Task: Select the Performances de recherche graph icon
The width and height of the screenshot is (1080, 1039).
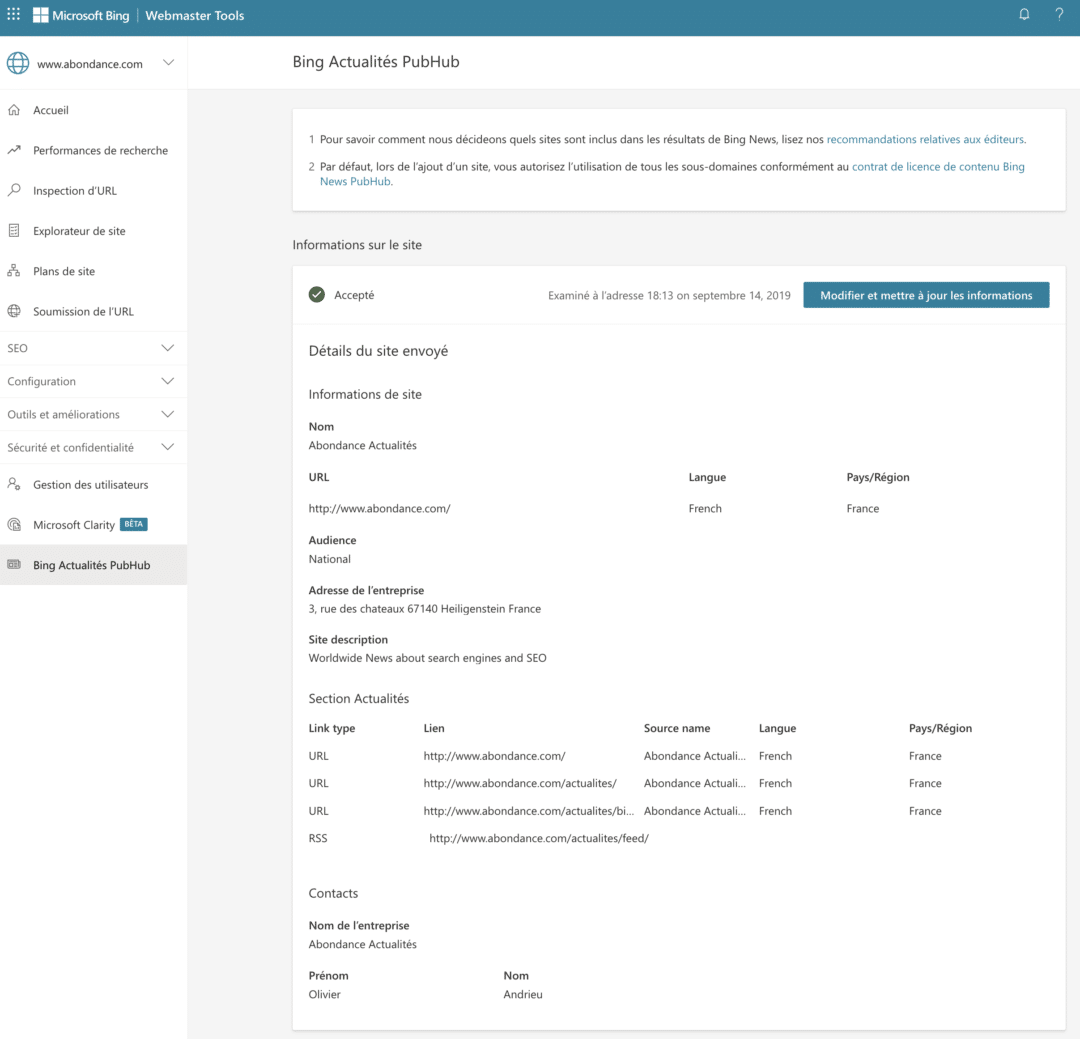Action: coord(16,150)
